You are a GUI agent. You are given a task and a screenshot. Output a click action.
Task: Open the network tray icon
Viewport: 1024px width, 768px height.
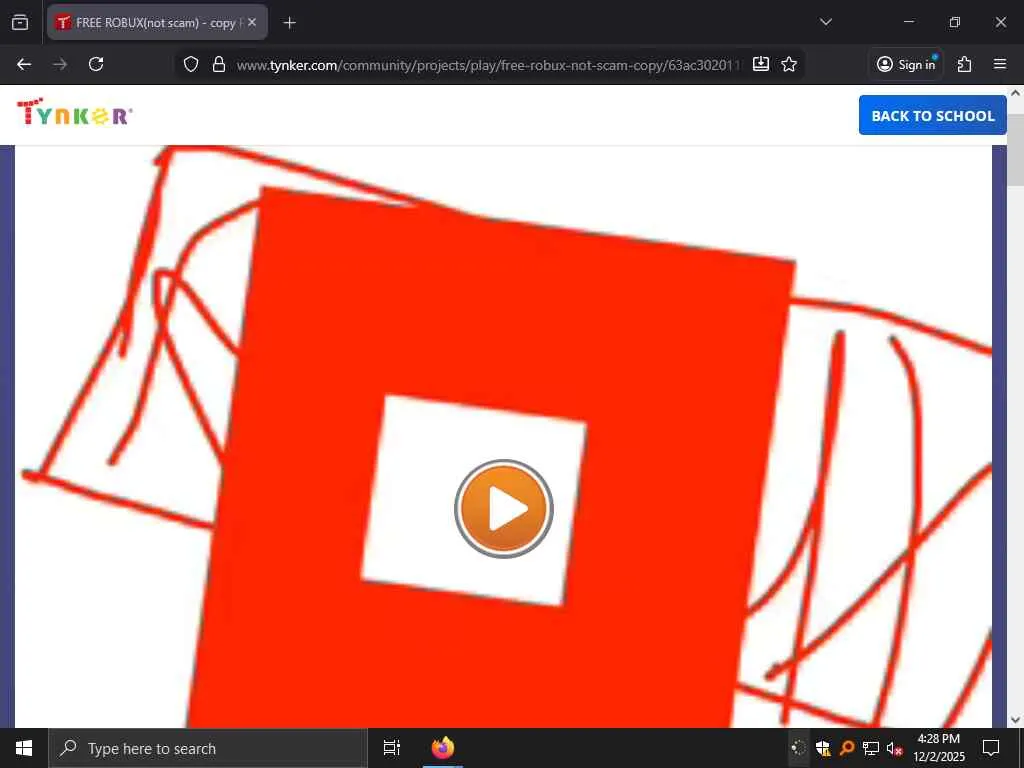tap(871, 748)
